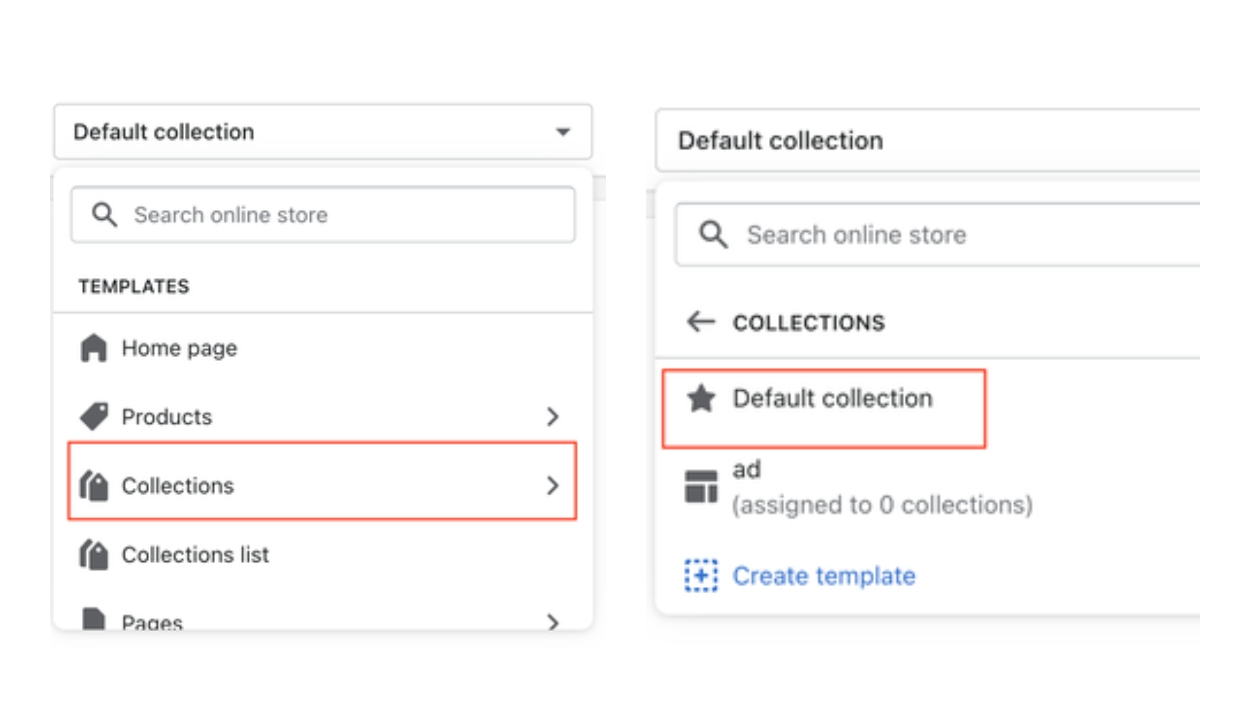The image size is (1250, 716).
Task: Select Home page from the templates list
Action: pos(180,349)
